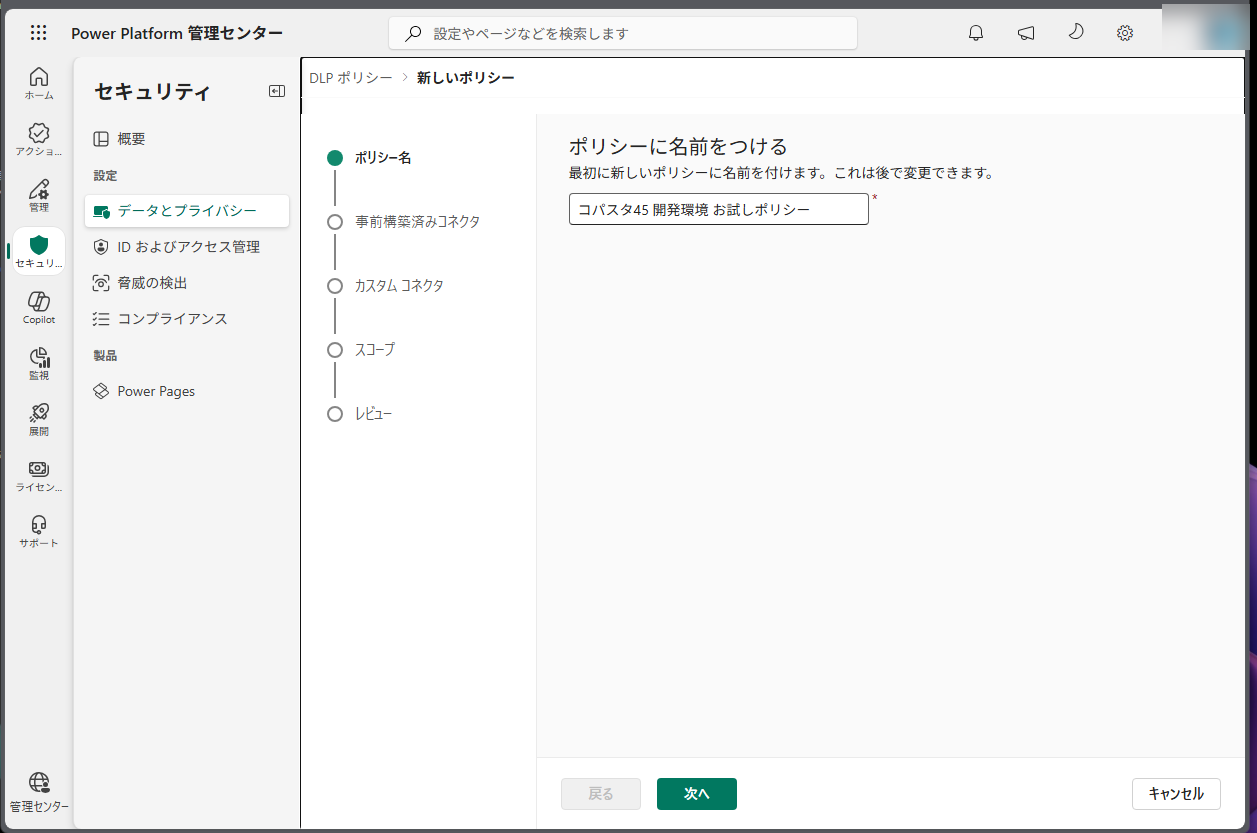This screenshot has width=1257, height=833.
Task: Jump to スコープ wizard step
Action: (362, 350)
